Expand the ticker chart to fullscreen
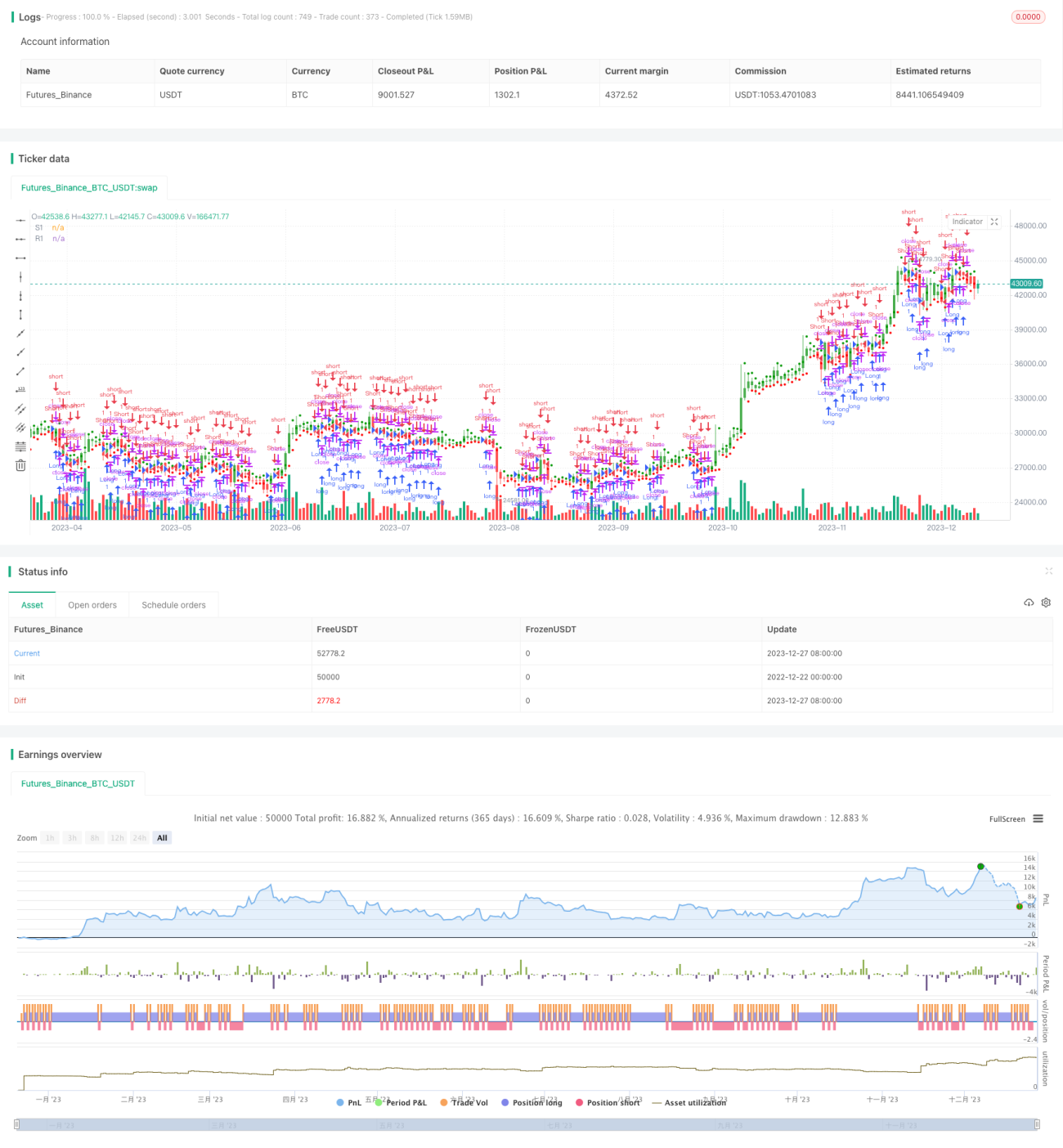This screenshot has width=1063, height=1148. click(x=994, y=222)
